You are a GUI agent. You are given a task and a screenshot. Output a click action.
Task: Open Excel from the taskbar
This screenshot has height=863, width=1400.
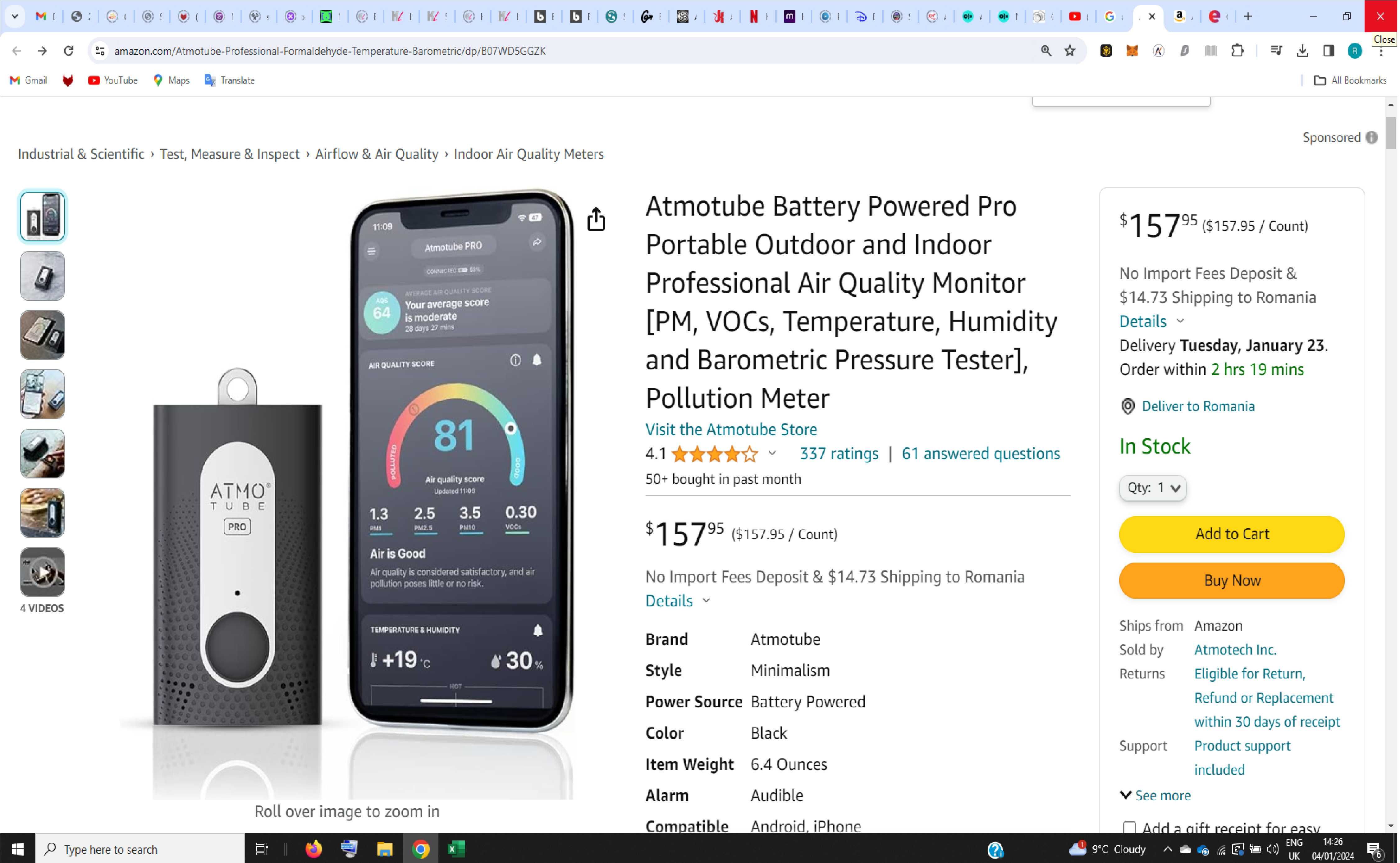click(x=455, y=849)
